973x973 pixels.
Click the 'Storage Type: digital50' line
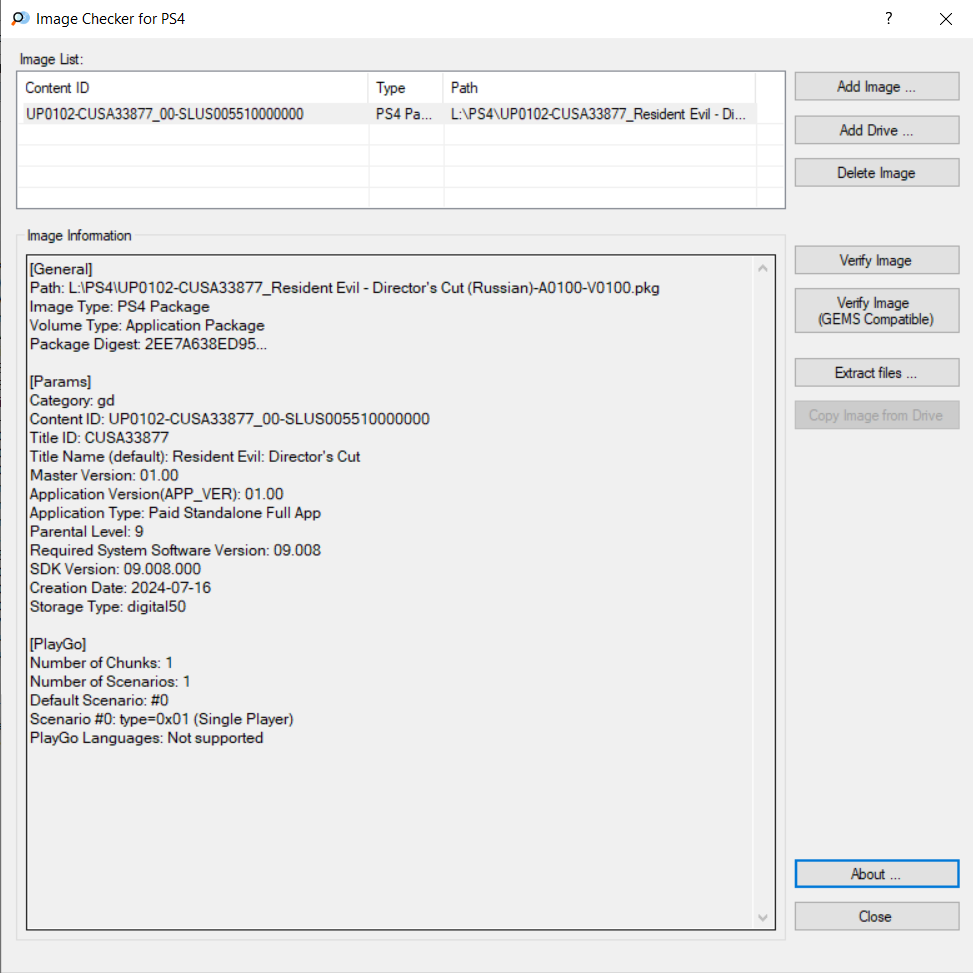(107, 606)
